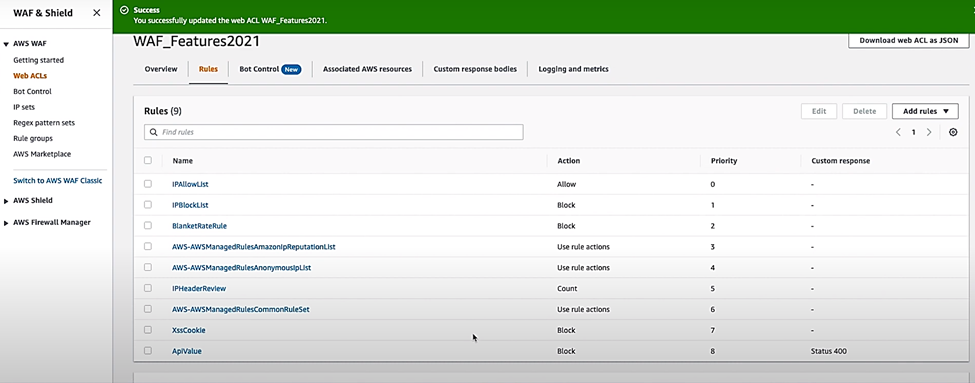The width and height of the screenshot is (975, 383).
Task: Expand the AWS Firewall Manager section
Action: click(6, 223)
